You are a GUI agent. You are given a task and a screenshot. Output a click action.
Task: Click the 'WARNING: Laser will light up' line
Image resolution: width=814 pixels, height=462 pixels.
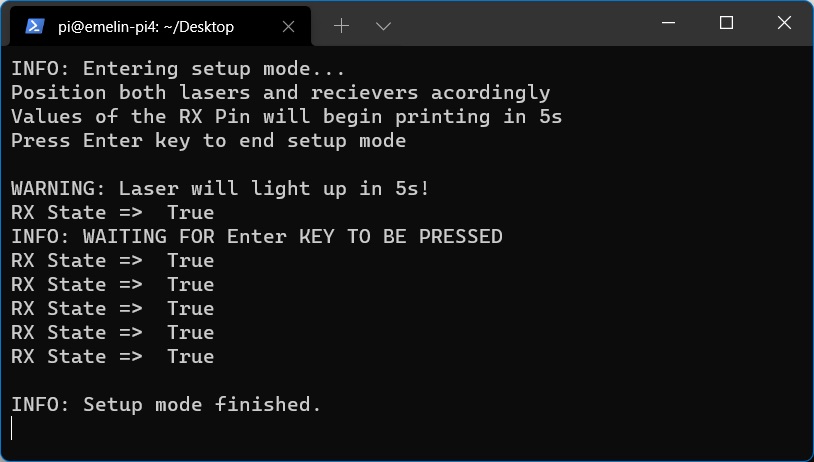(221, 188)
